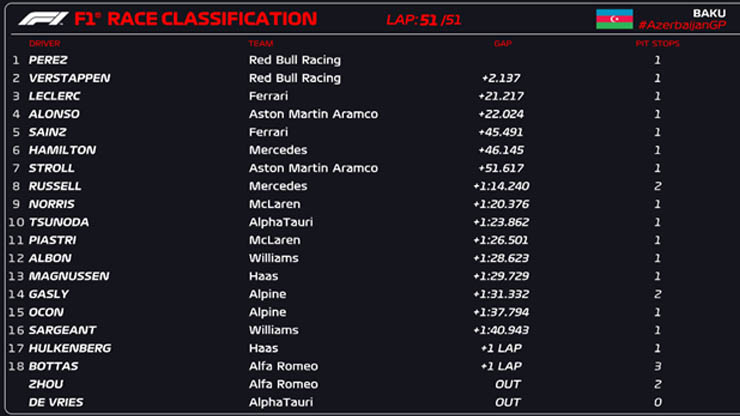Select the TEAM column header

(x=261, y=43)
